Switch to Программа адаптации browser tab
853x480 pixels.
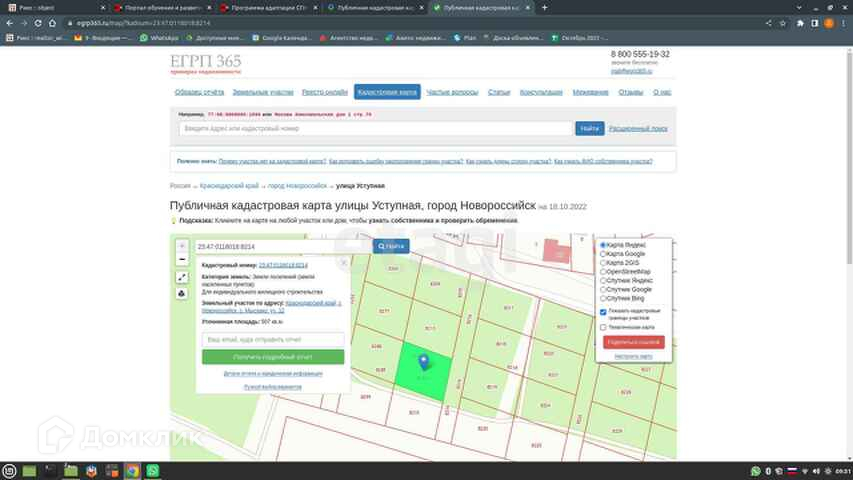(x=269, y=8)
